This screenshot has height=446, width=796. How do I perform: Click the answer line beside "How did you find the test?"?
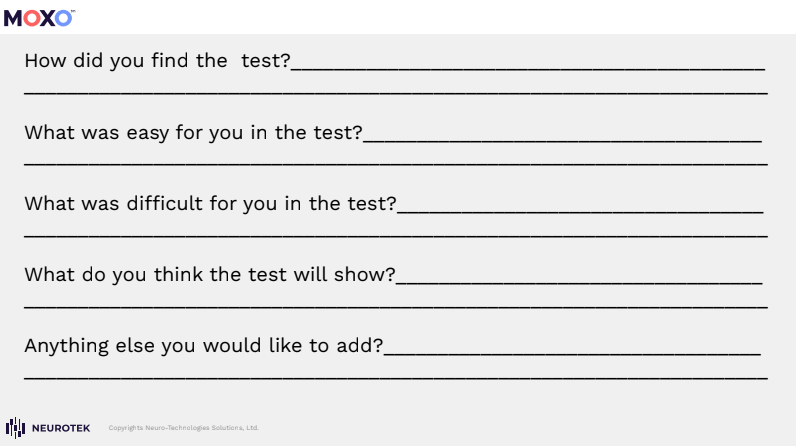528,66
